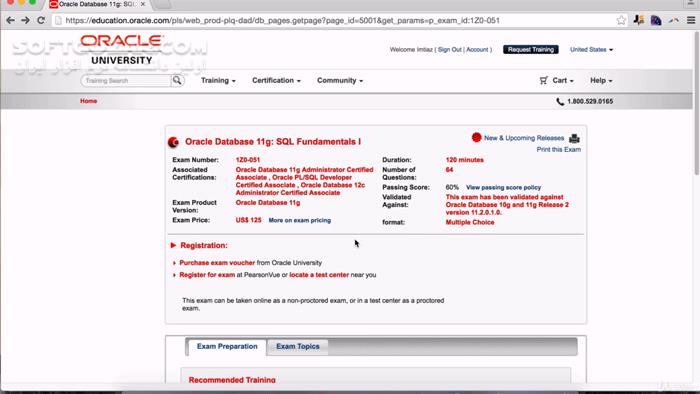The width and height of the screenshot is (700, 394).
Task: Reload the page with refresh icon
Action: 41,21
